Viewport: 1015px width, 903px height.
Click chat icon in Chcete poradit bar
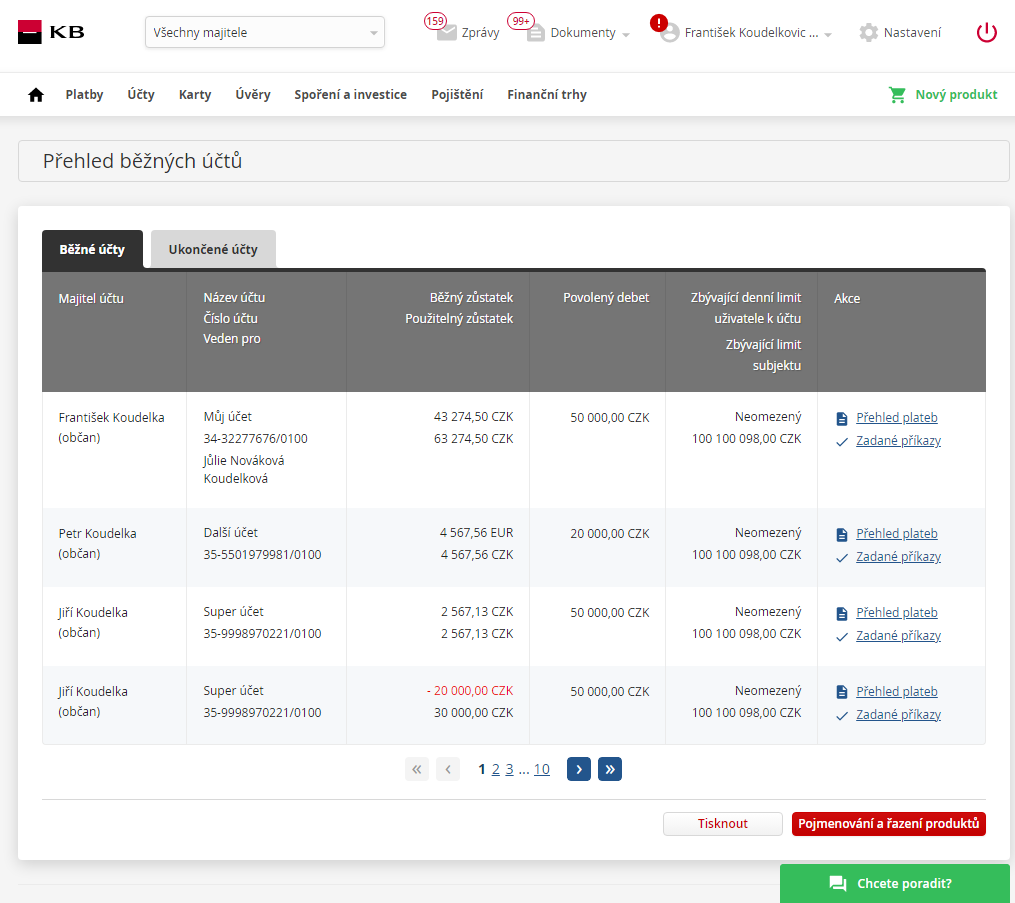click(837, 883)
